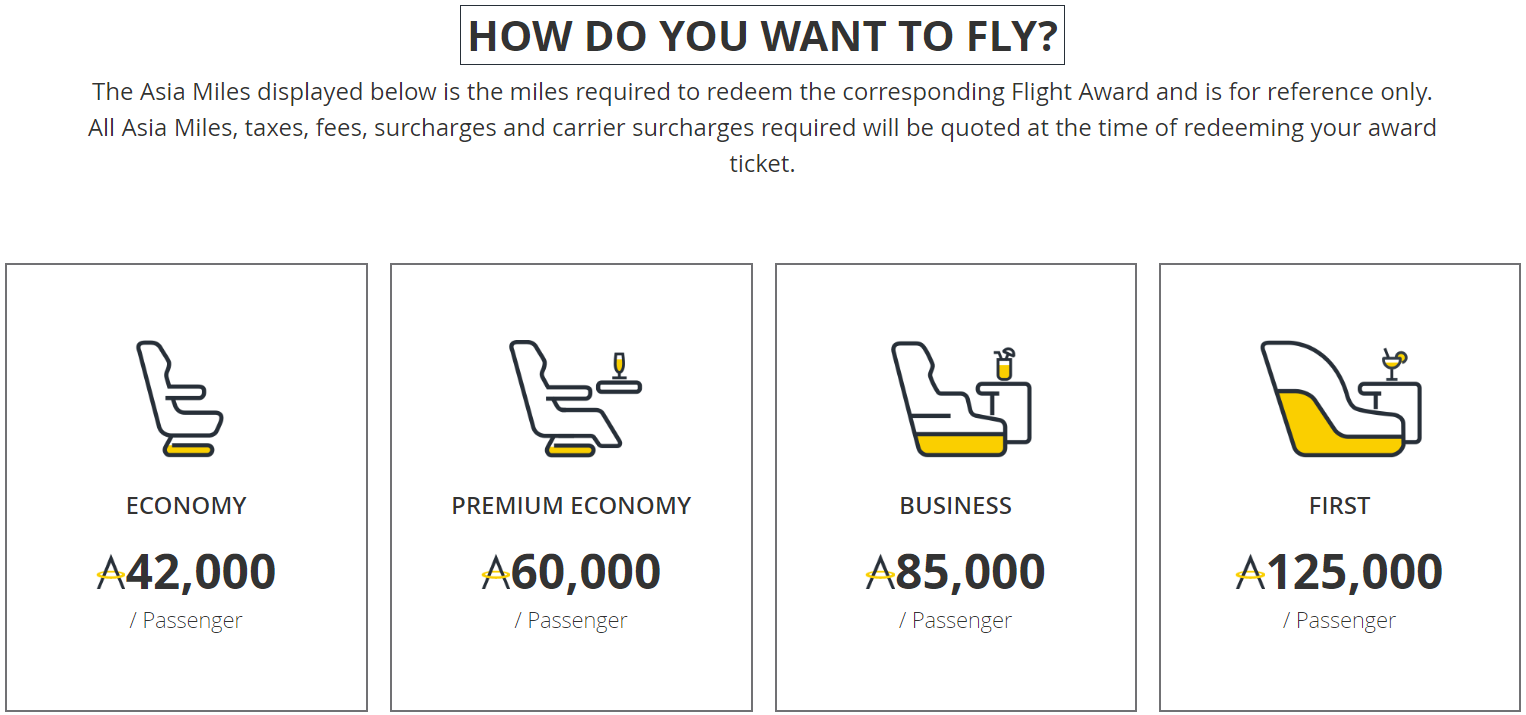
Task: Choose the ECONOMY label
Action: click(186, 506)
